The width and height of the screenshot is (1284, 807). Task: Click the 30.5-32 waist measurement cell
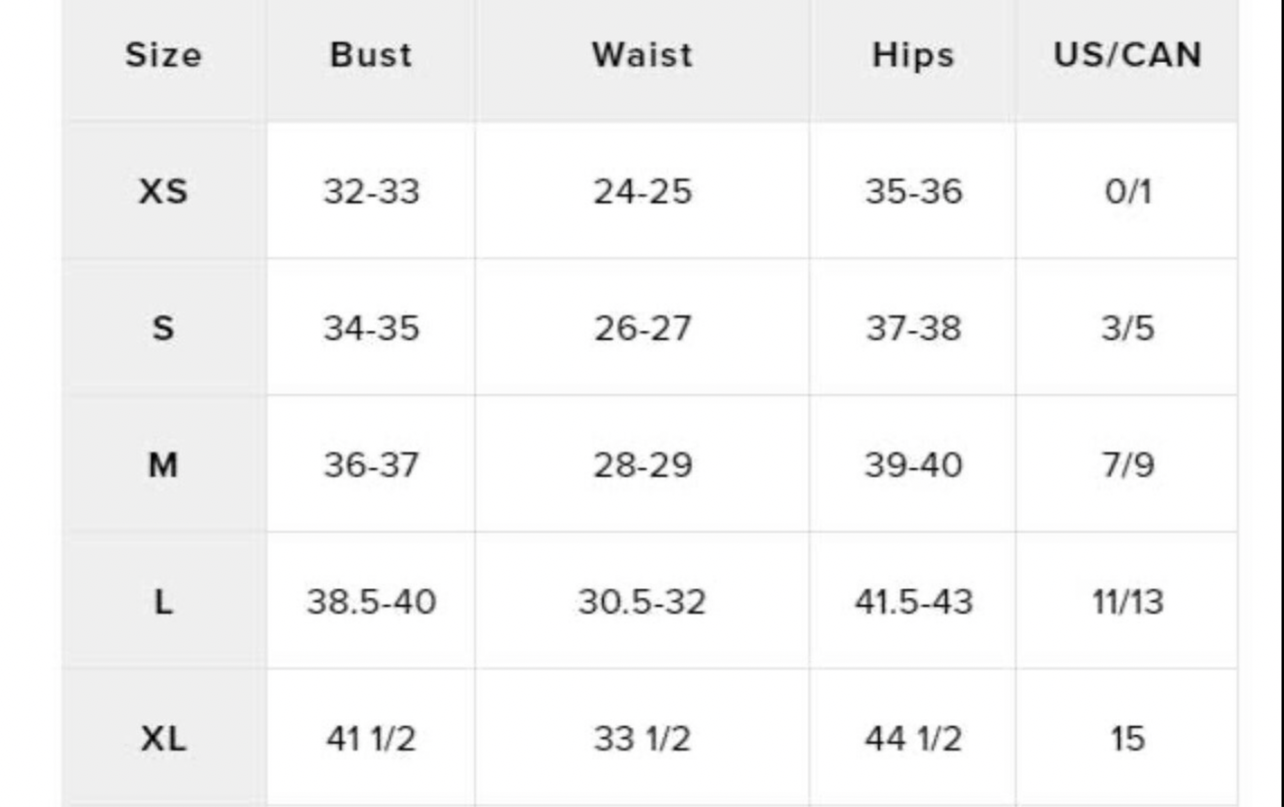click(x=642, y=602)
